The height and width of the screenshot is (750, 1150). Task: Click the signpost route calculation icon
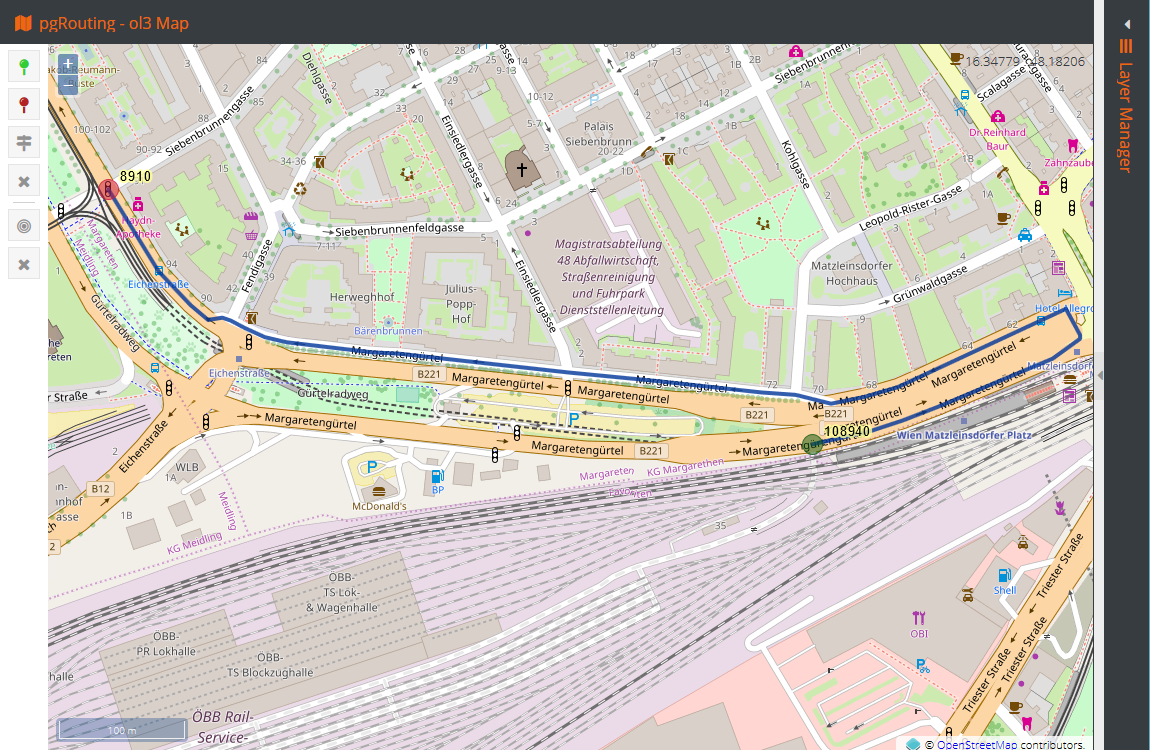point(23,142)
